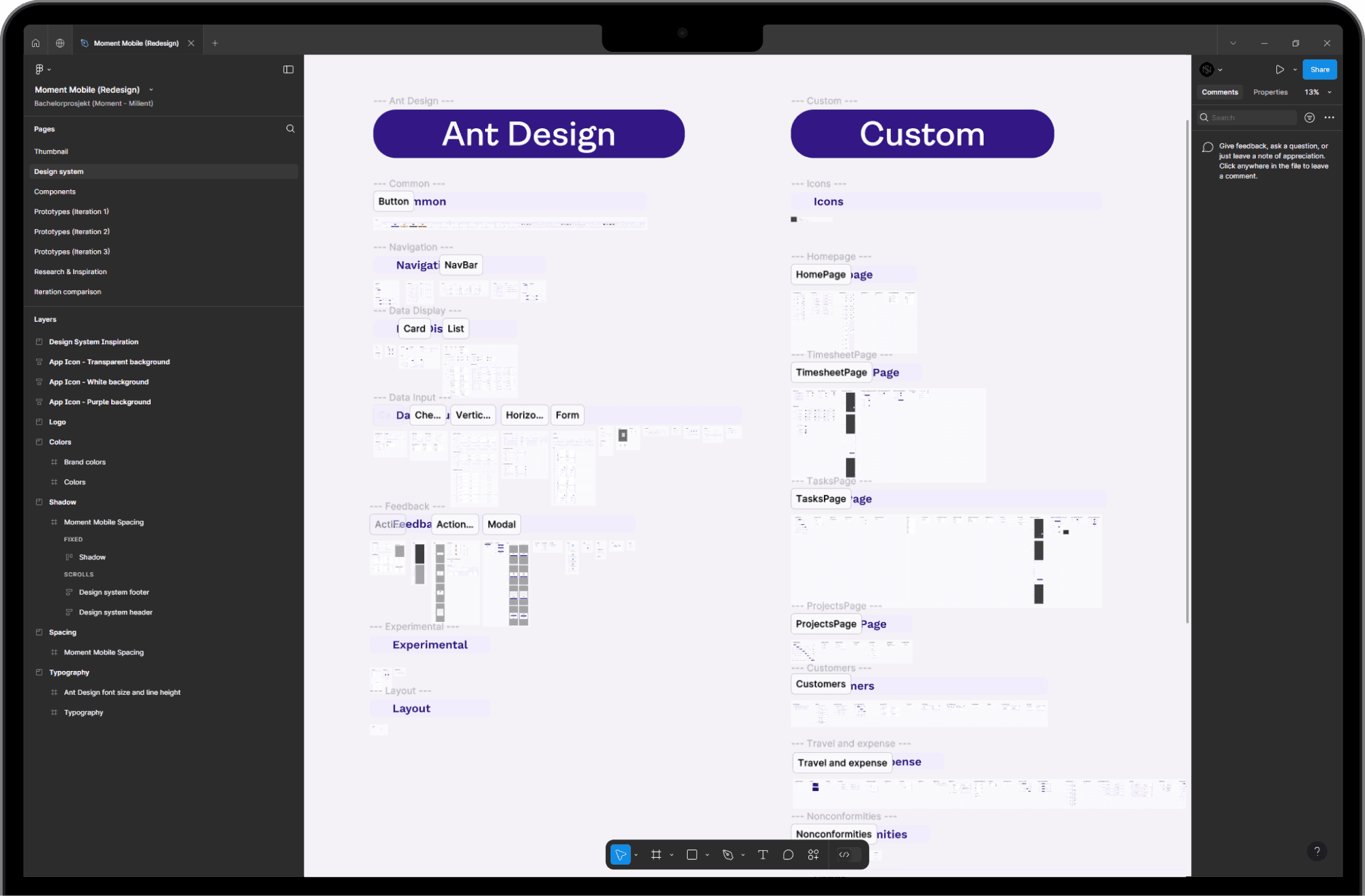
Task: Switch to the Properties tab
Action: (1270, 92)
